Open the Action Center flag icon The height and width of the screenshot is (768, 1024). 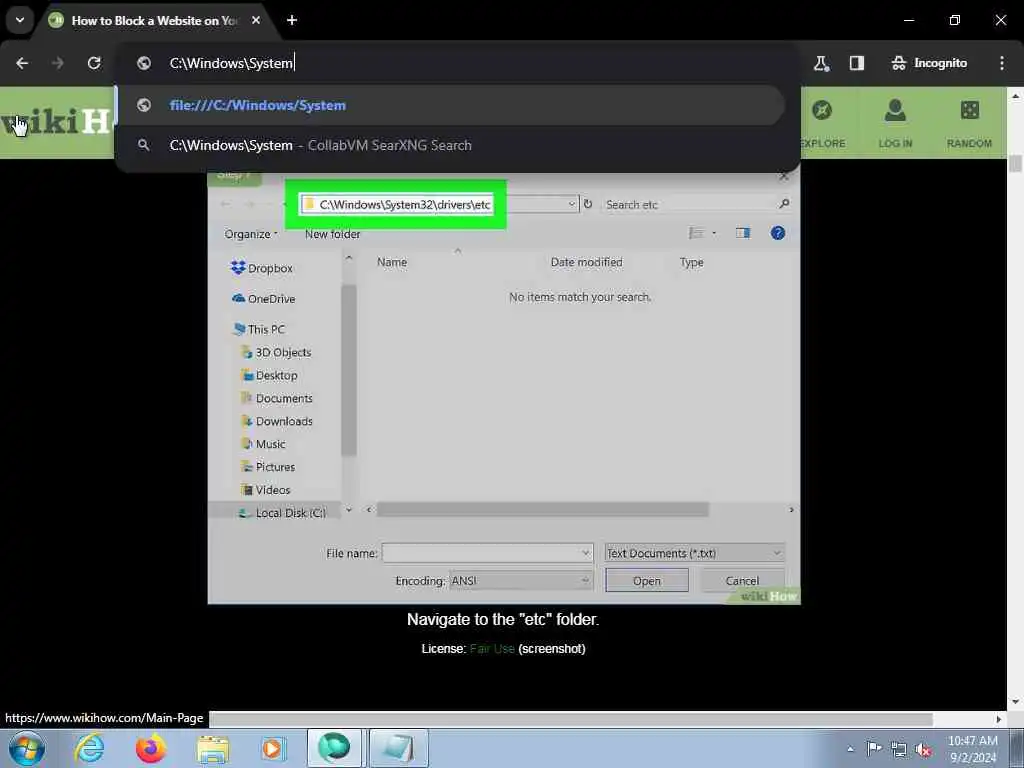874,748
